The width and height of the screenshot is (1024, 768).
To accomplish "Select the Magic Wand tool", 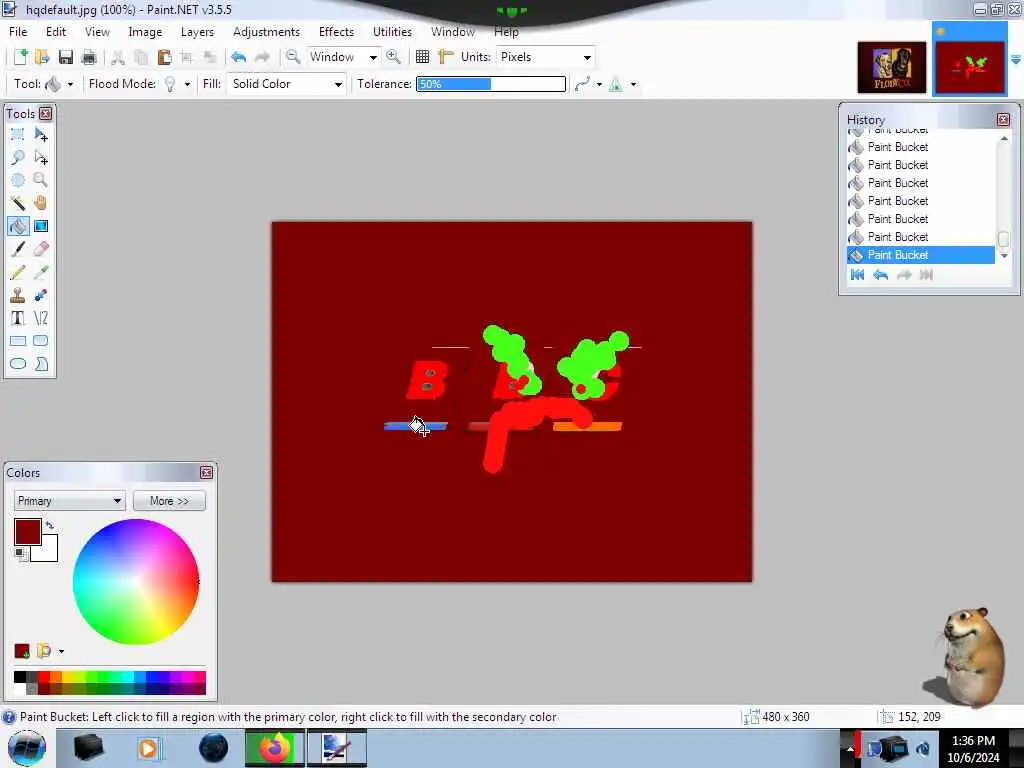I will point(18,203).
